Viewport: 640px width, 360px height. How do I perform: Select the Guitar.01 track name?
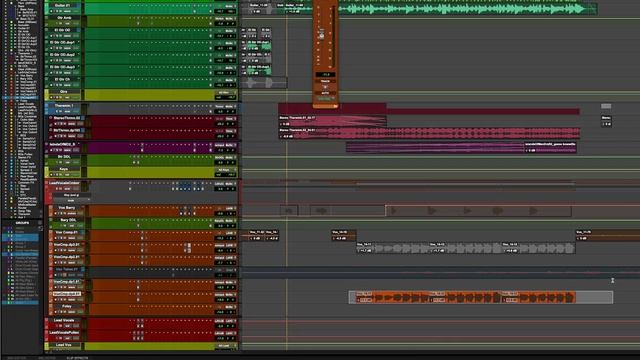(x=63, y=6)
